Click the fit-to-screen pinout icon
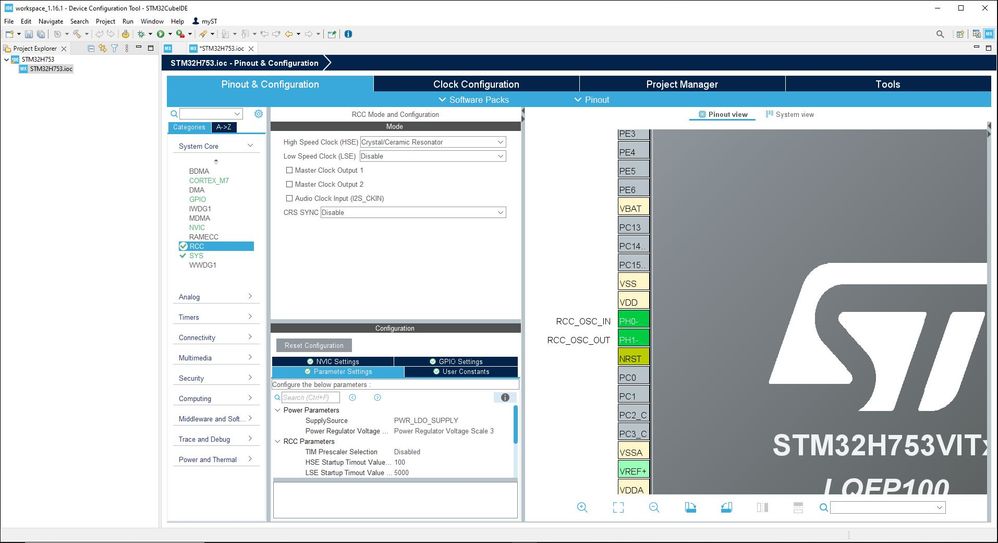The width and height of the screenshot is (998, 543). 618,507
